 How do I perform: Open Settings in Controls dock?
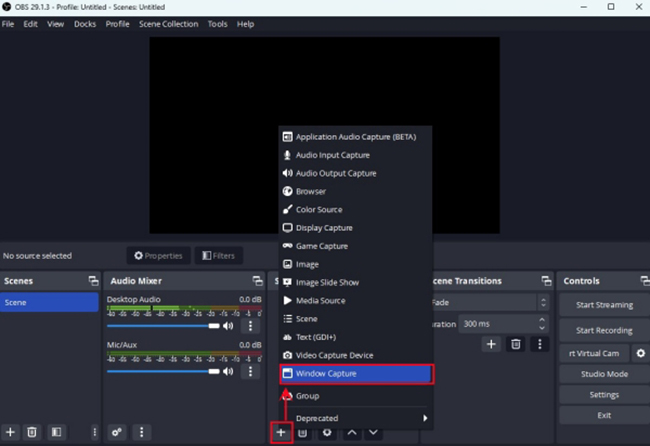[604, 395]
